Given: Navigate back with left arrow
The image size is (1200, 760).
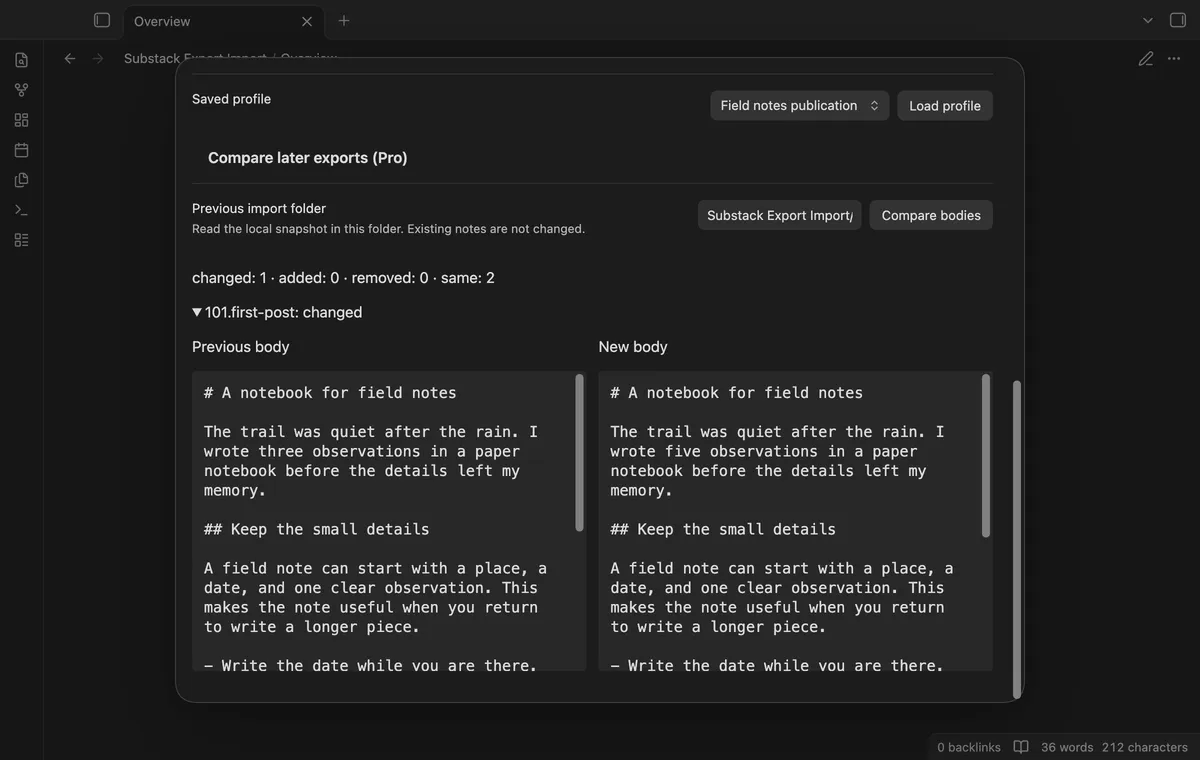Looking at the screenshot, I should coord(70,59).
